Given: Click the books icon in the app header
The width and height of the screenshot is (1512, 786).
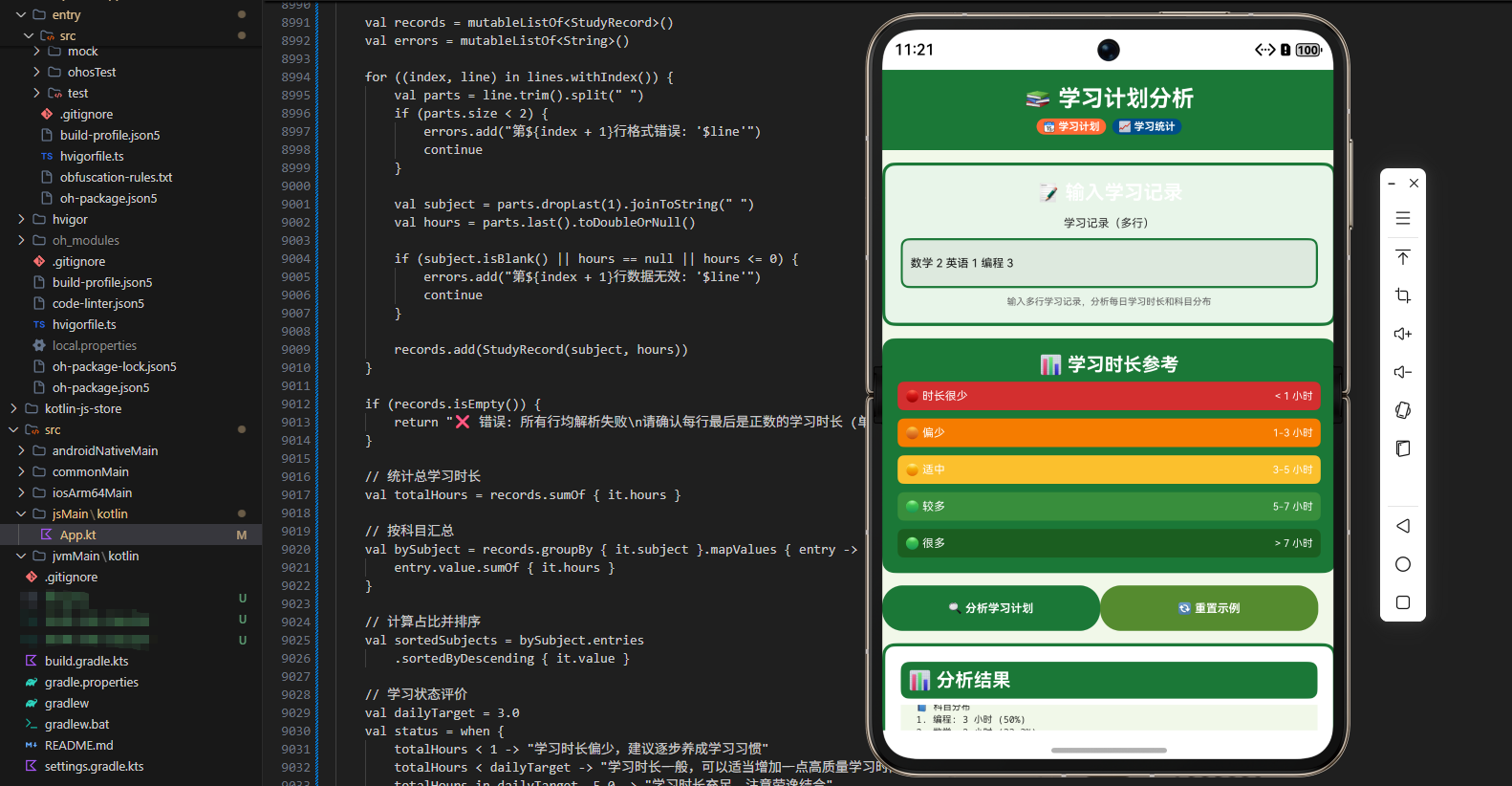Looking at the screenshot, I should pyautogui.click(x=1037, y=98).
